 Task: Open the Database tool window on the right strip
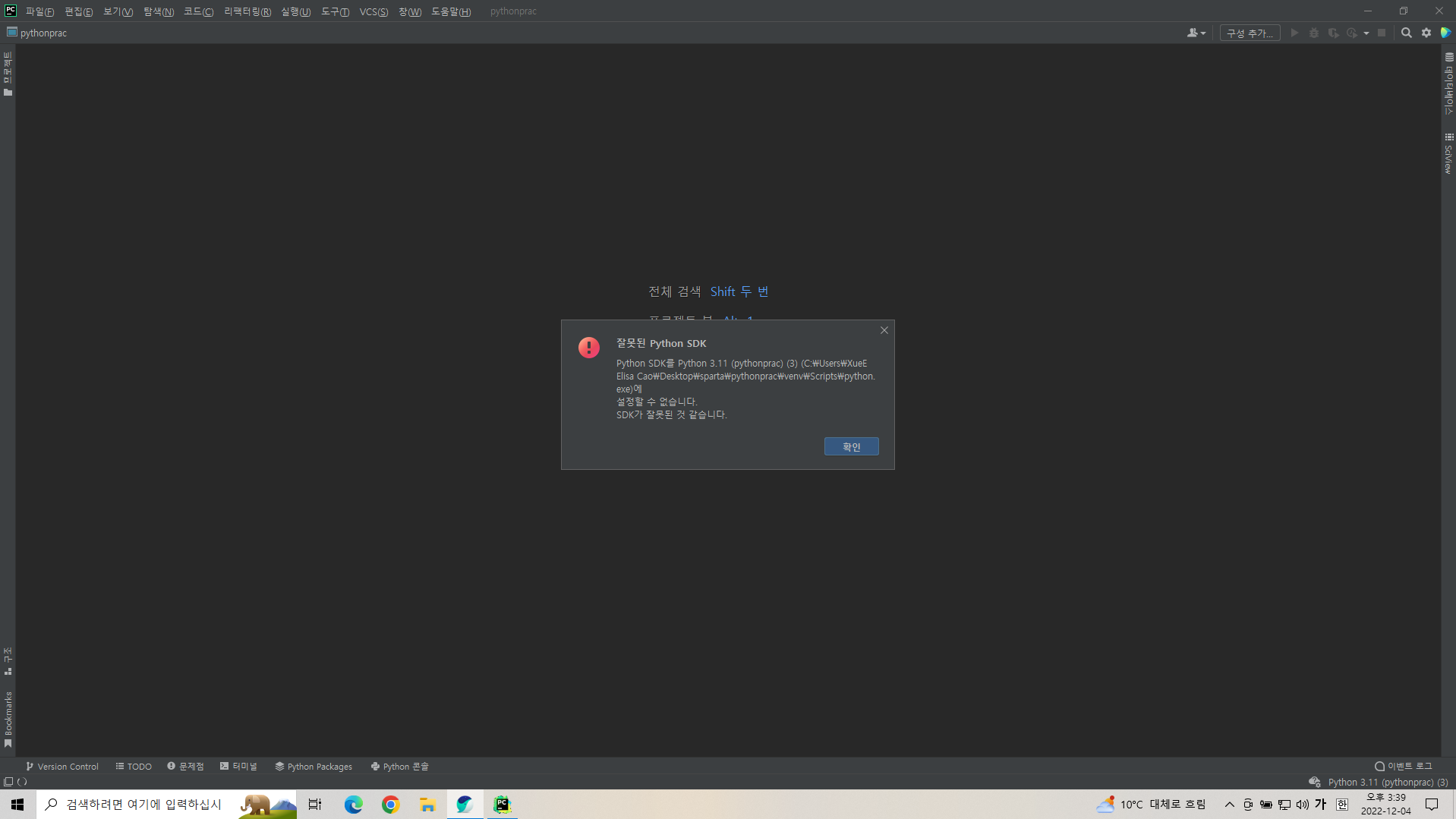pyautogui.click(x=1449, y=83)
